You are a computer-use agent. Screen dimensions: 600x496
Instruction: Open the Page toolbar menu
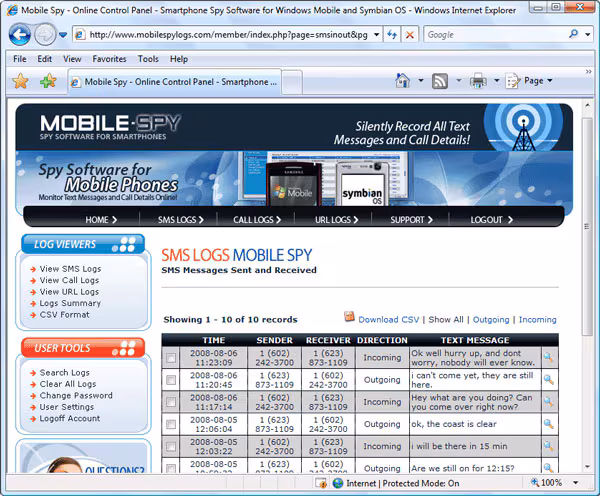pos(530,81)
